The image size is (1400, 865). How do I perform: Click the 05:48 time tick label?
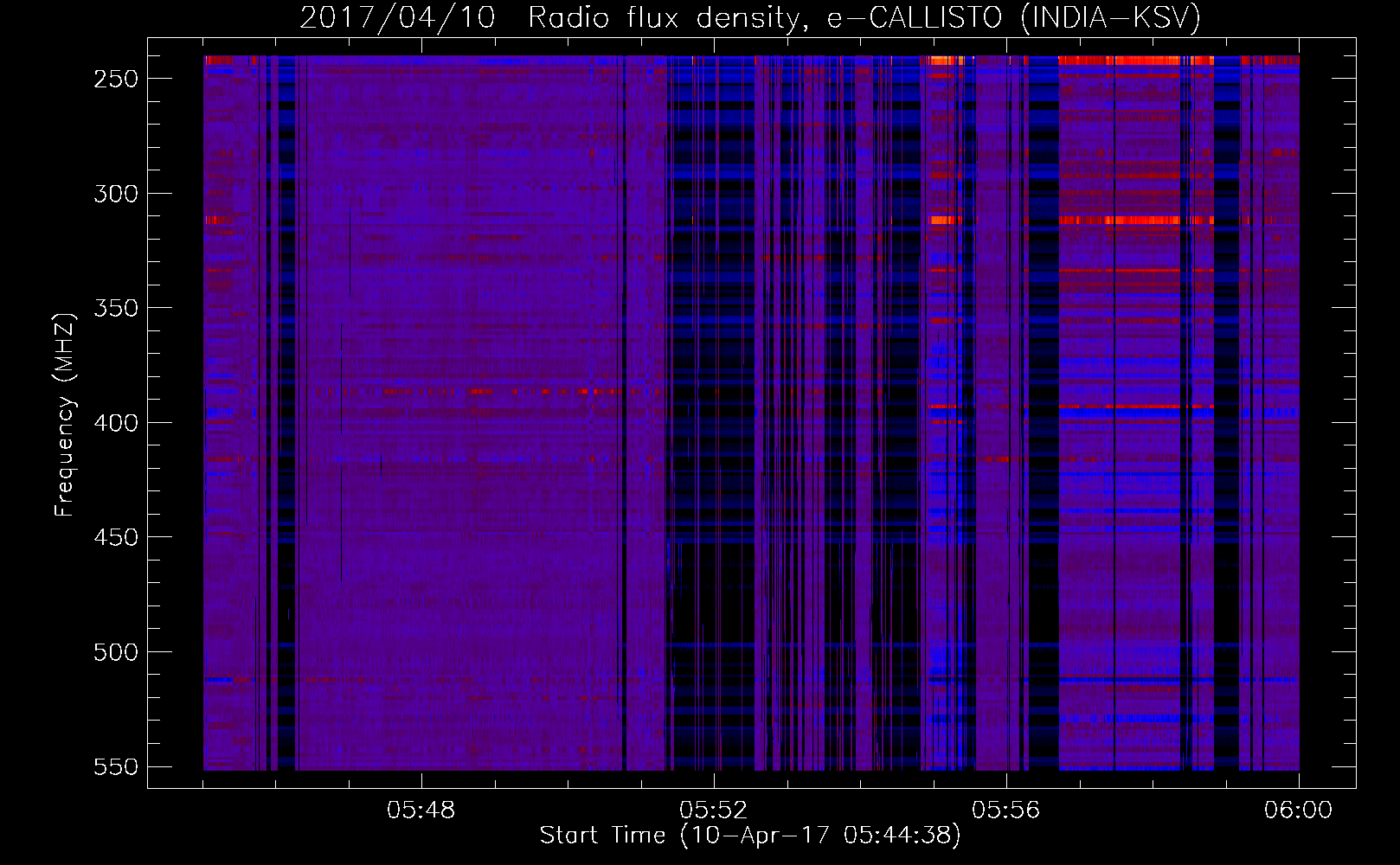coord(421,811)
